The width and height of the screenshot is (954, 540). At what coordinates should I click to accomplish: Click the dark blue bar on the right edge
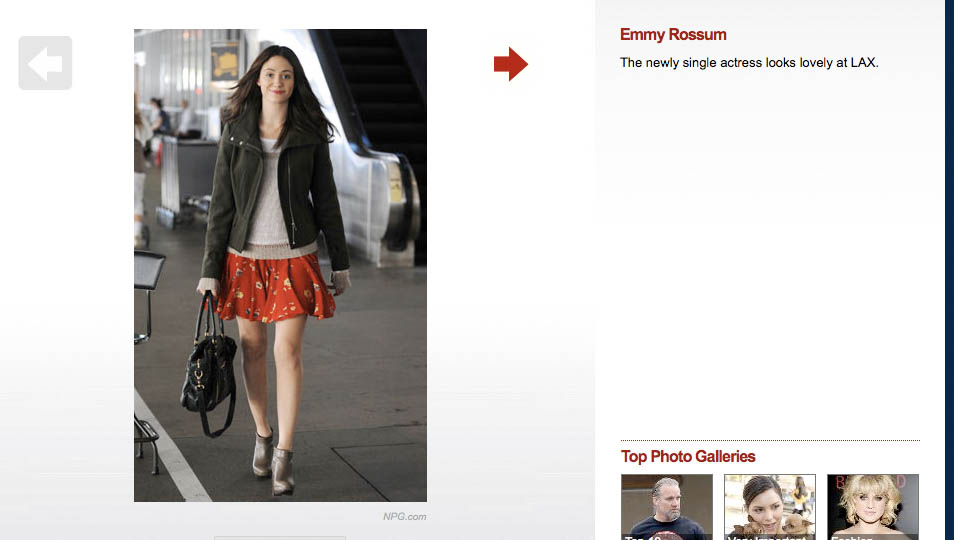click(x=949, y=270)
